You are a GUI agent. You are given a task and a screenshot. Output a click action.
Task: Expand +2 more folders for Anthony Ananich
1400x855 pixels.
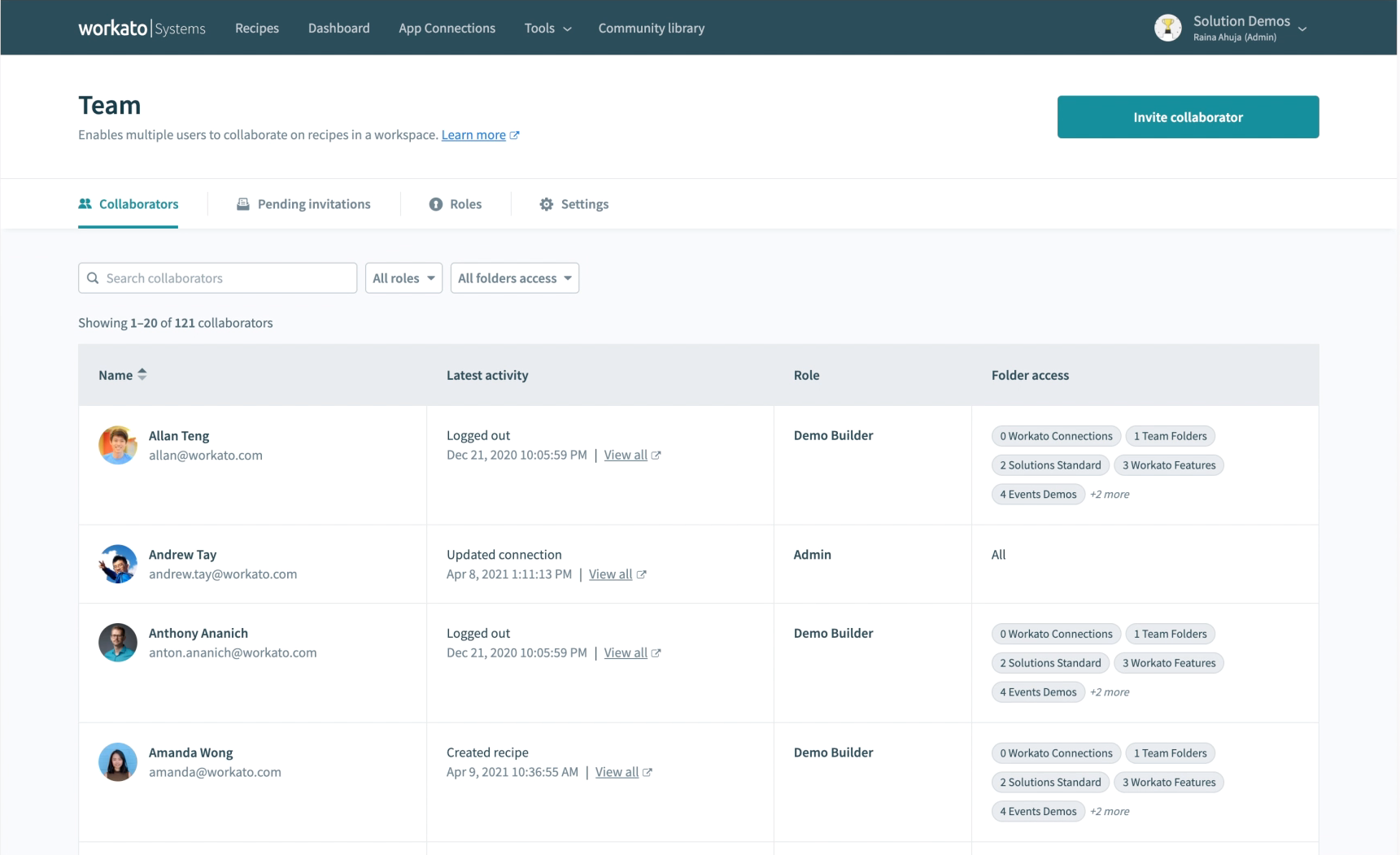click(1110, 692)
